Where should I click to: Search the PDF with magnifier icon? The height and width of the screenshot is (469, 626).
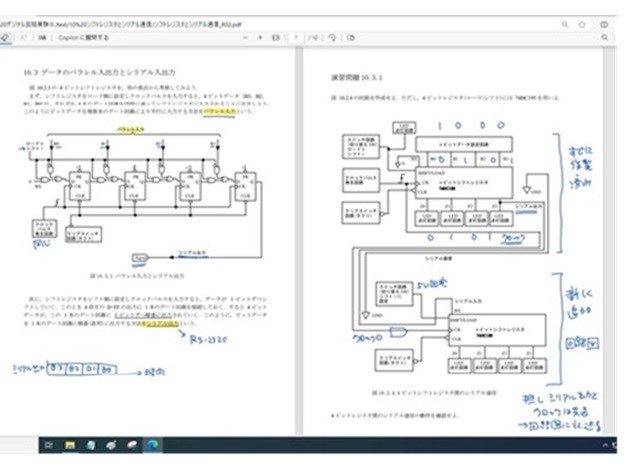point(604,38)
